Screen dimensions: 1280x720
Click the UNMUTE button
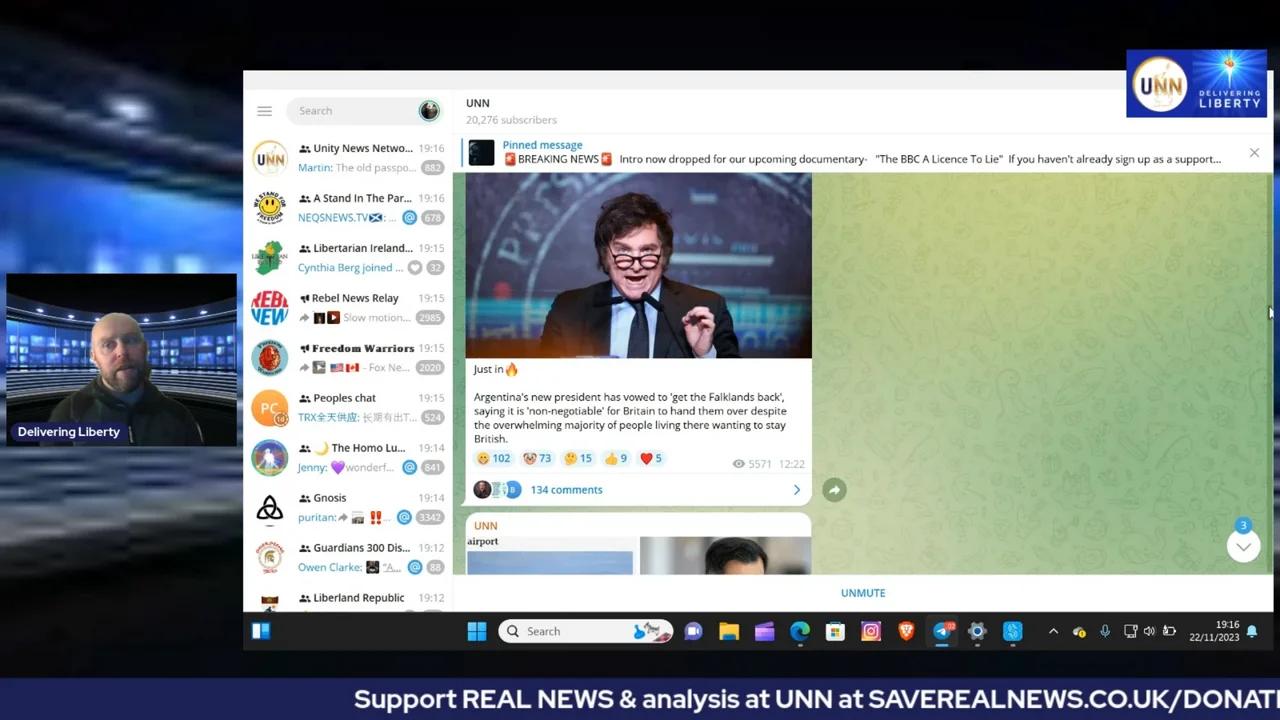[x=863, y=593]
